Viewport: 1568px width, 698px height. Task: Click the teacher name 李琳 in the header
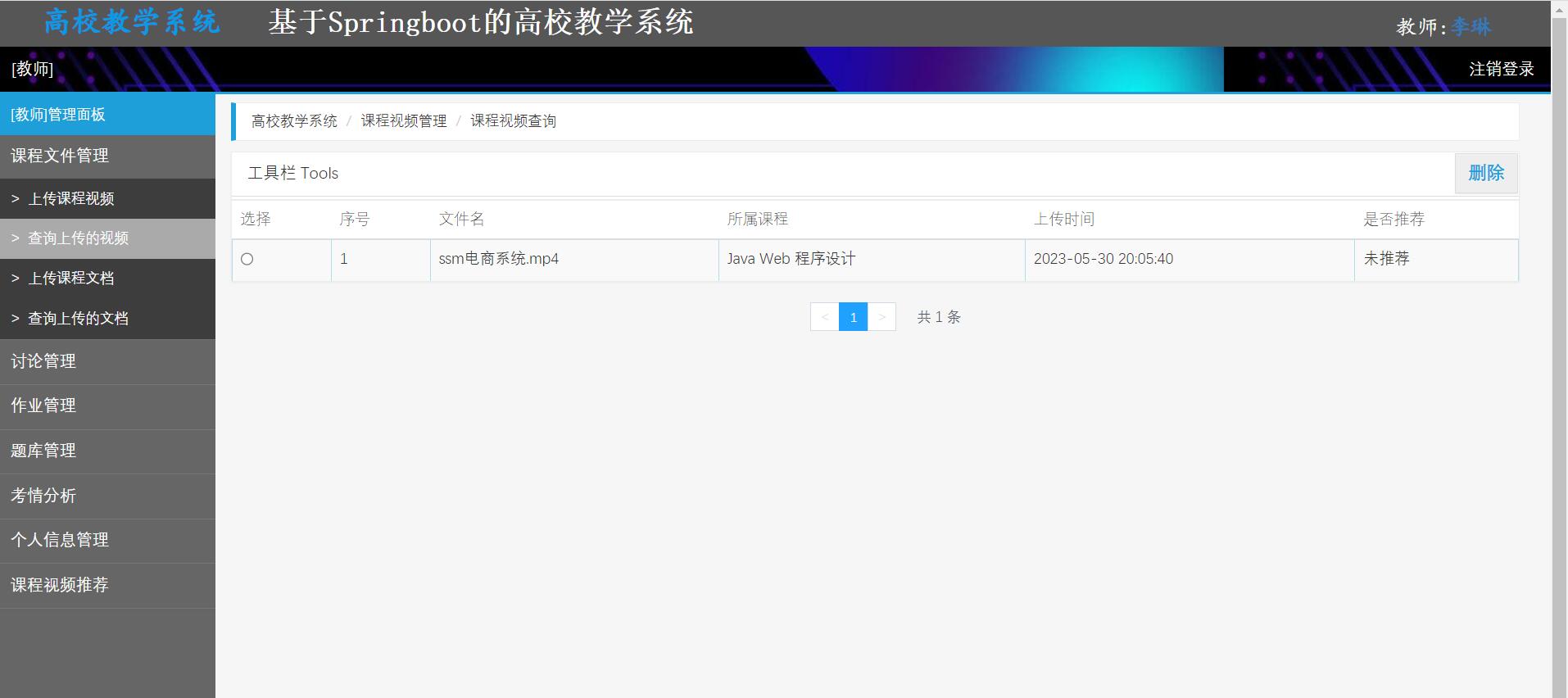[x=1471, y=27]
